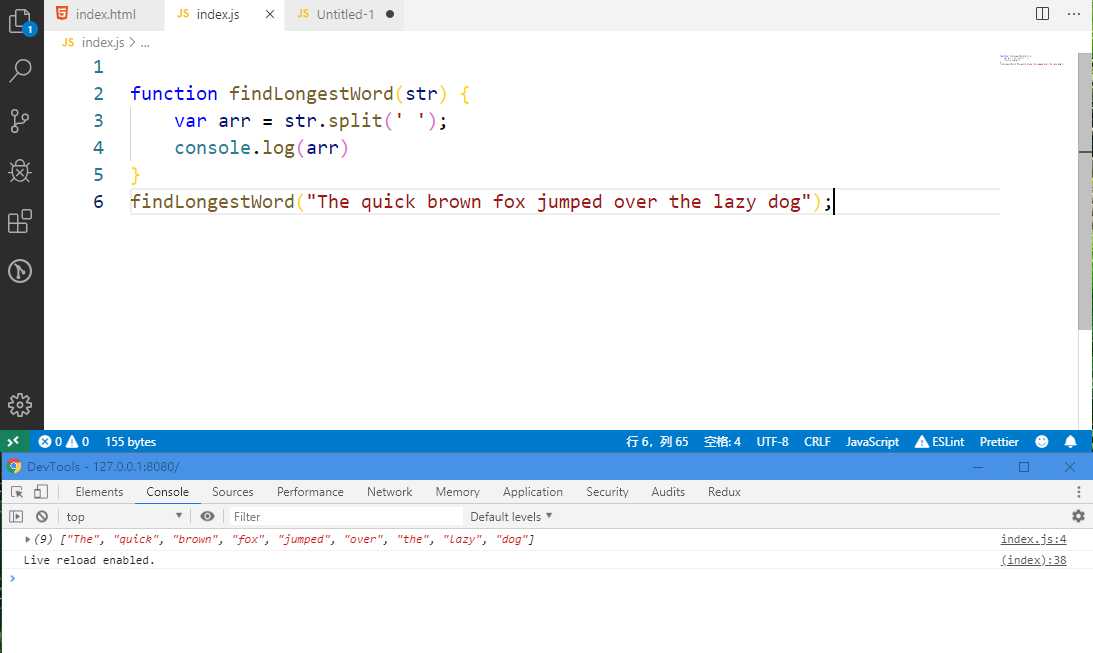Open the Sources panel tab
This screenshot has width=1093, height=653.
tap(233, 492)
